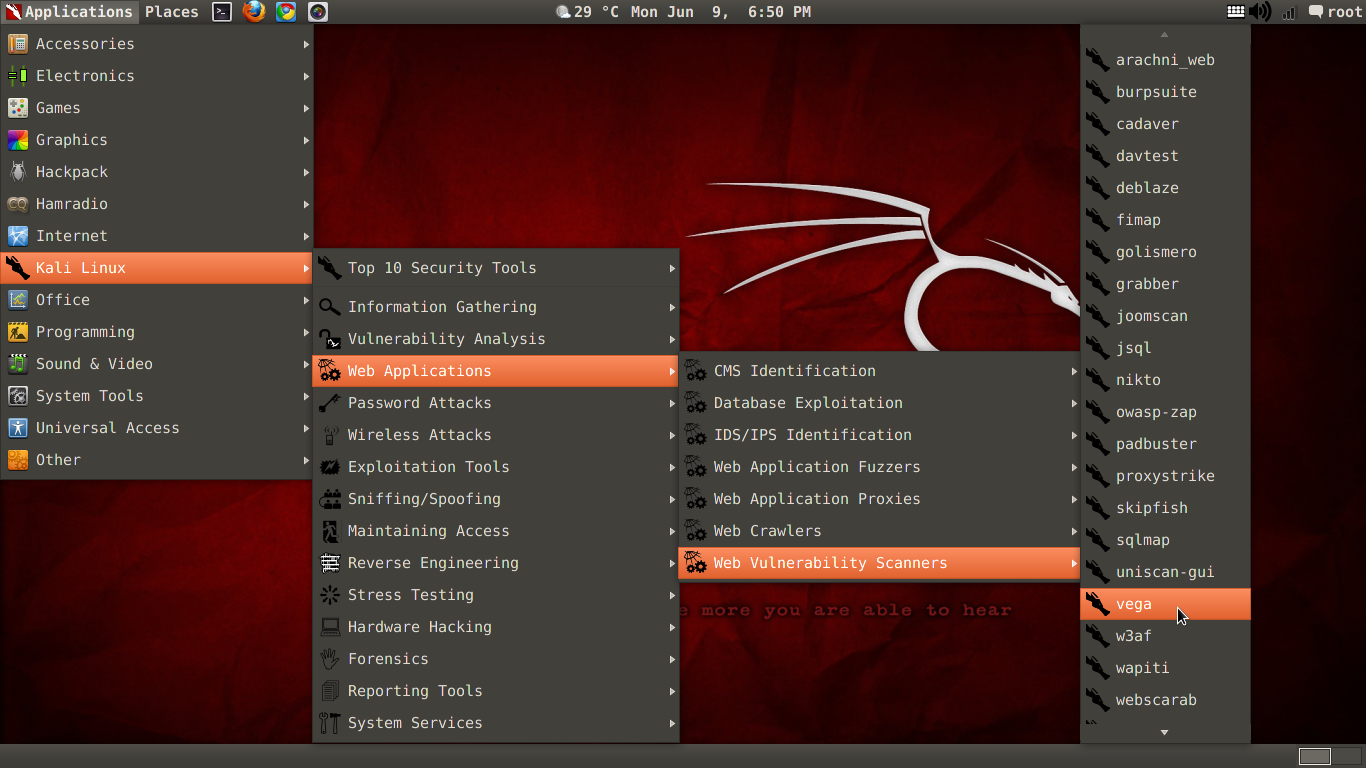Expand the System Tools submenu arrow
Screen dimensions: 1366x768
coord(306,396)
